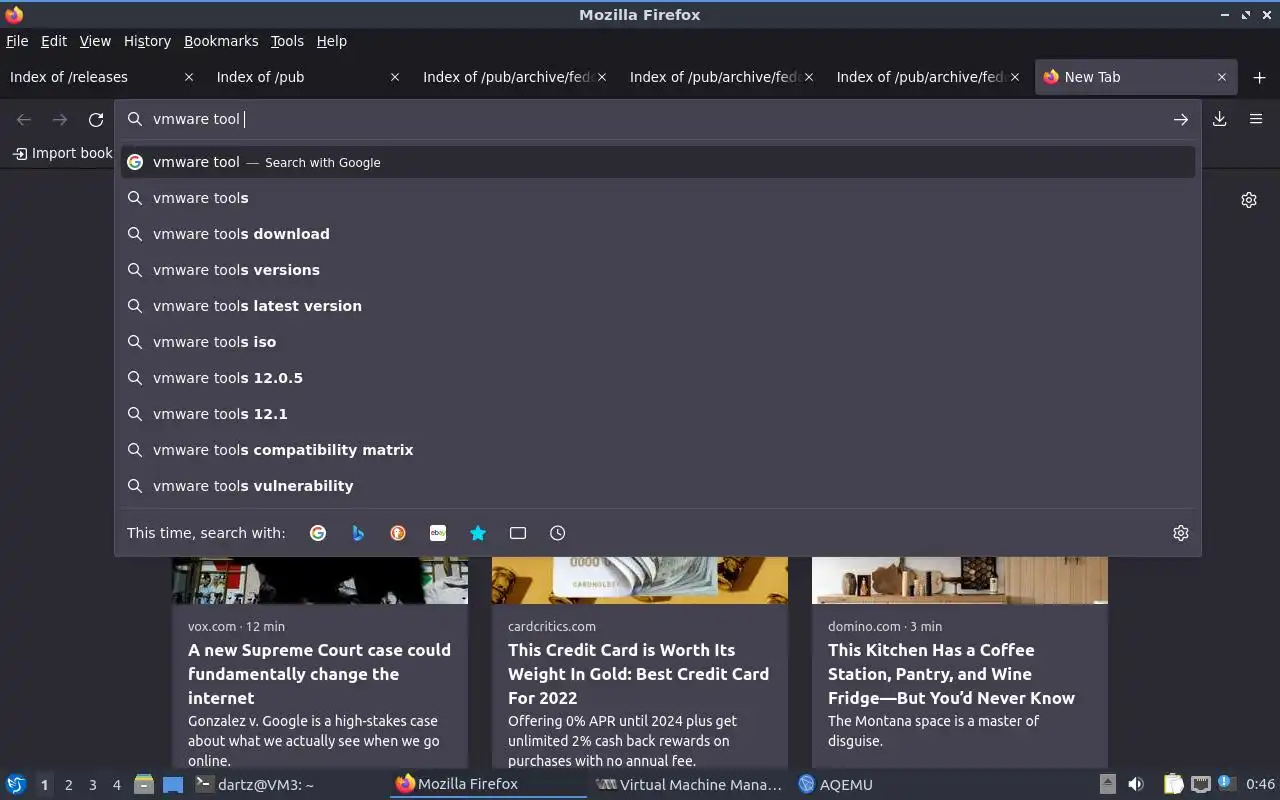This screenshot has height=800, width=1280.
Task: Search with eBay one-off engine icon
Action: pyautogui.click(x=438, y=533)
